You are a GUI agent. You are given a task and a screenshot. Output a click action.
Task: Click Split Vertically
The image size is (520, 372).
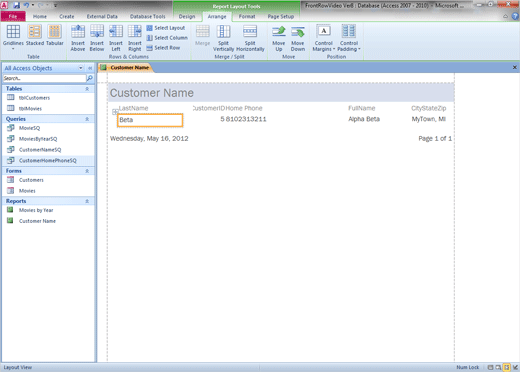[223, 38]
